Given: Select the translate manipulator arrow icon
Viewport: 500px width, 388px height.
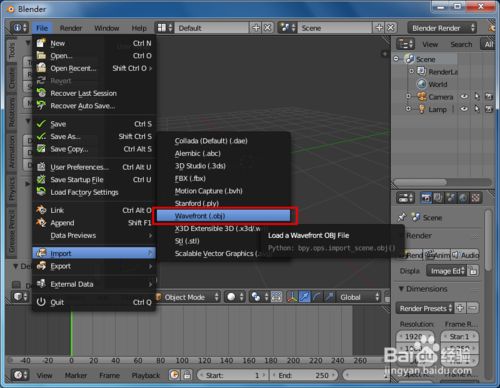Looking at the screenshot, I should [304, 297].
